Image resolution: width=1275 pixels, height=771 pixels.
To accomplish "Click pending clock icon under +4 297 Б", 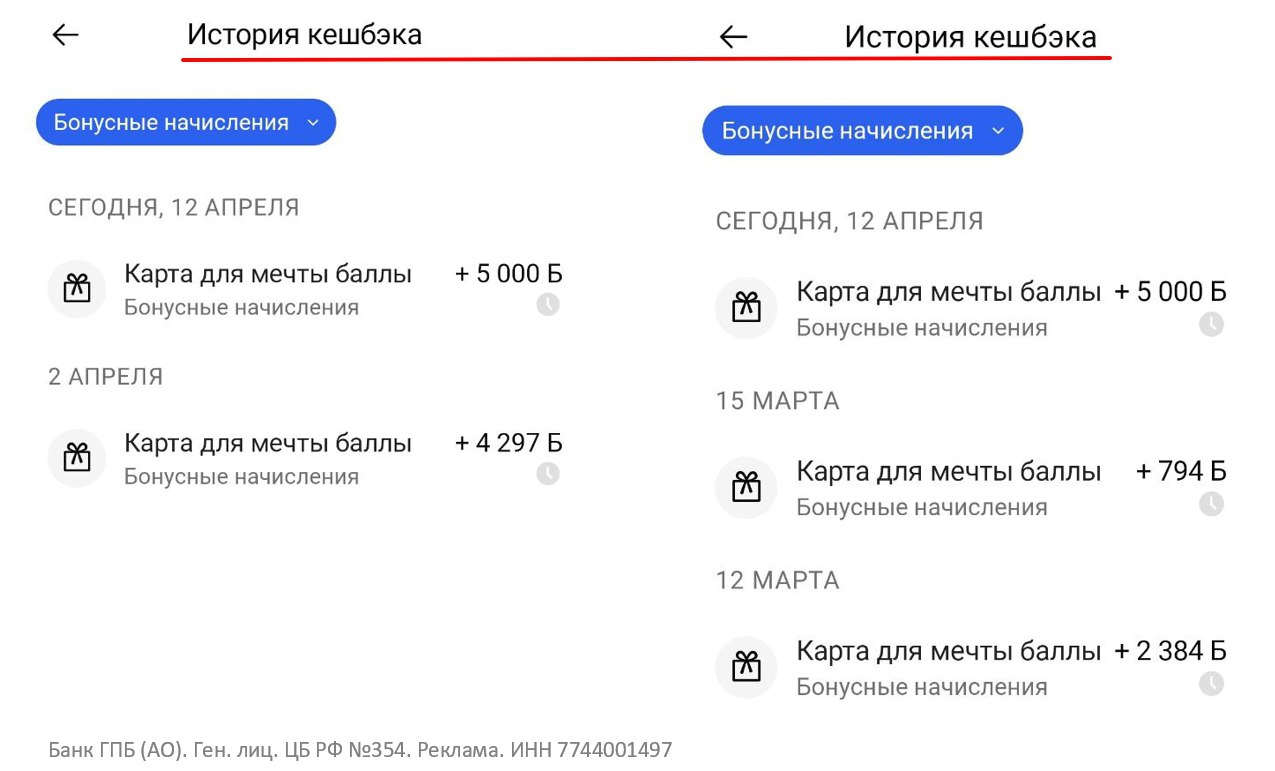I will pyautogui.click(x=548, y=473).
